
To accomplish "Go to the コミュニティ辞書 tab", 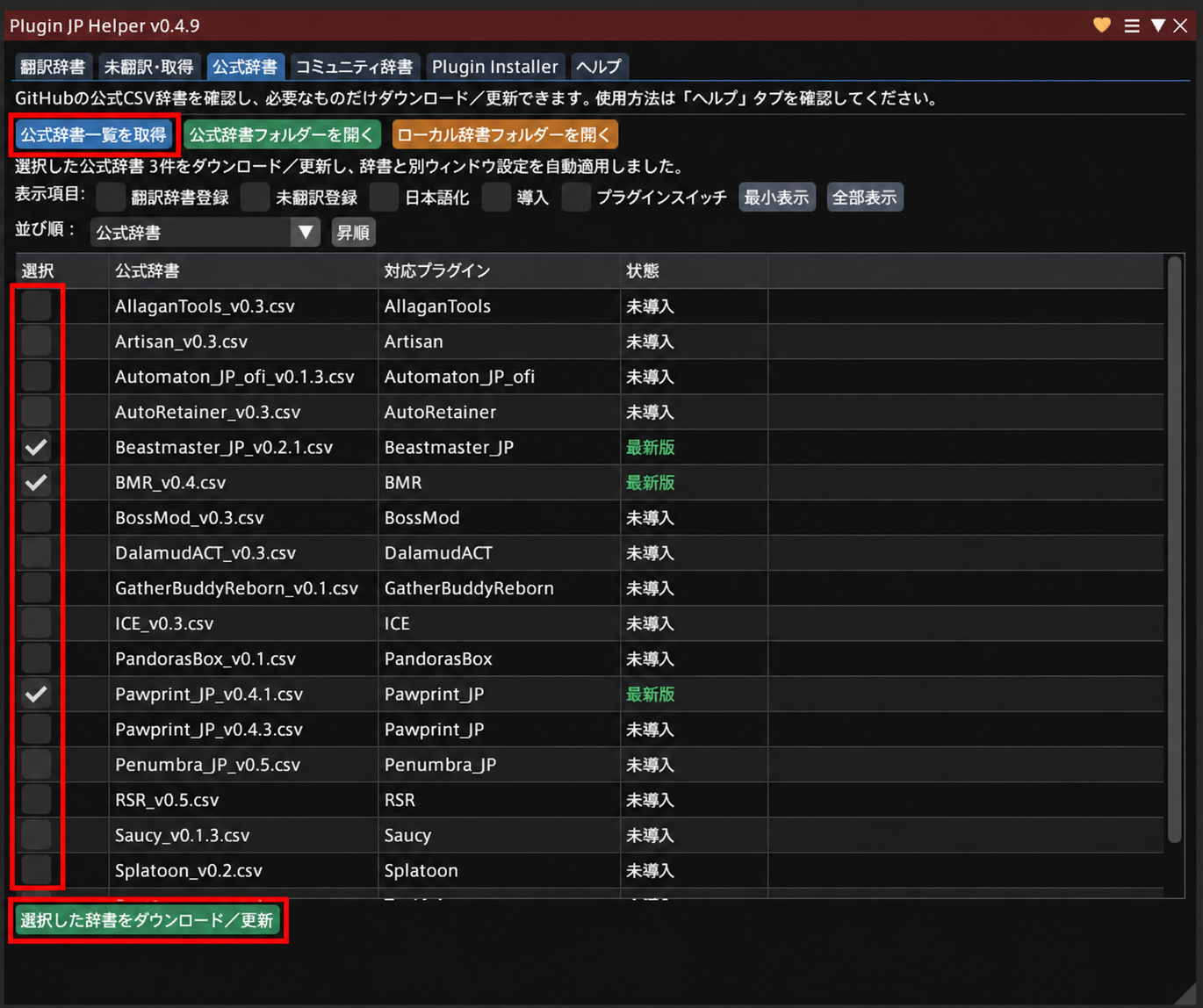I will (x=354, y=67).
